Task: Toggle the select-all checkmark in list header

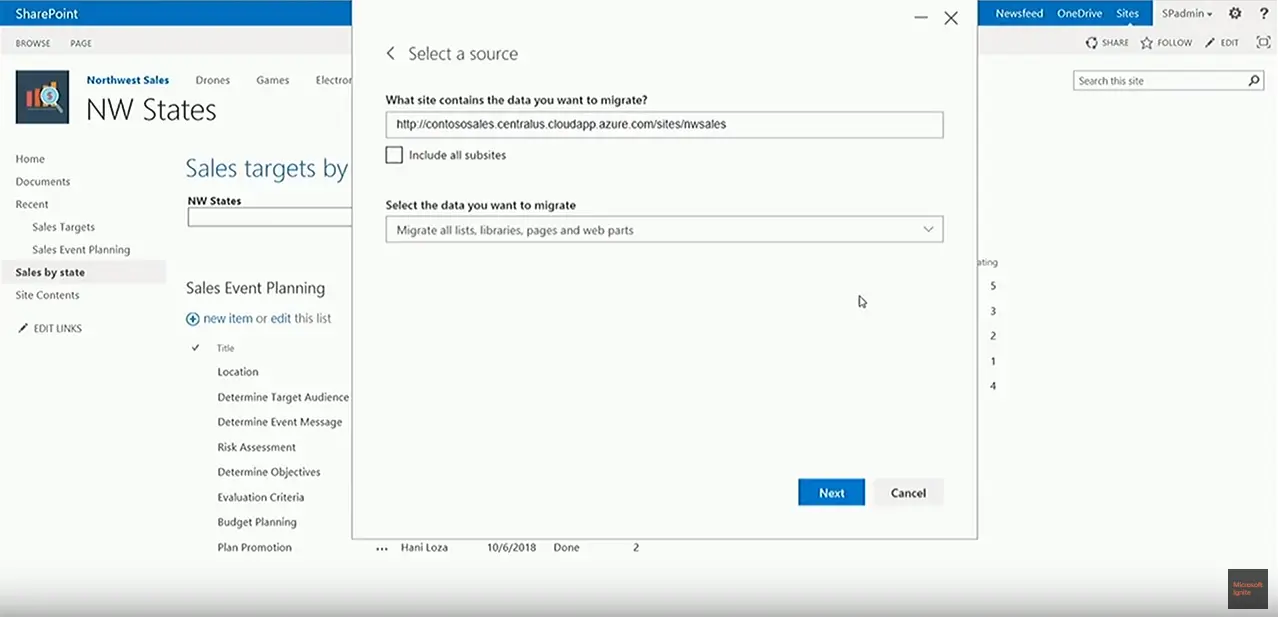Action: pyautogui.click(x=195, y=348)
